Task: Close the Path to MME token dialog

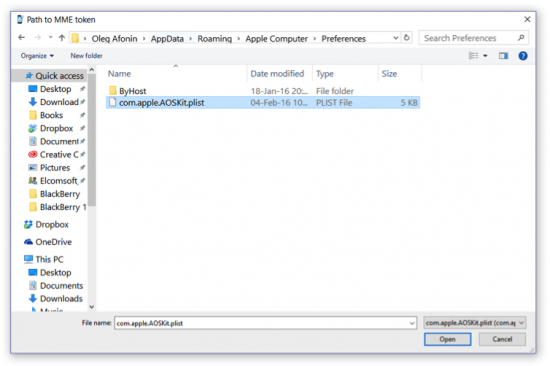Action: 527,20
